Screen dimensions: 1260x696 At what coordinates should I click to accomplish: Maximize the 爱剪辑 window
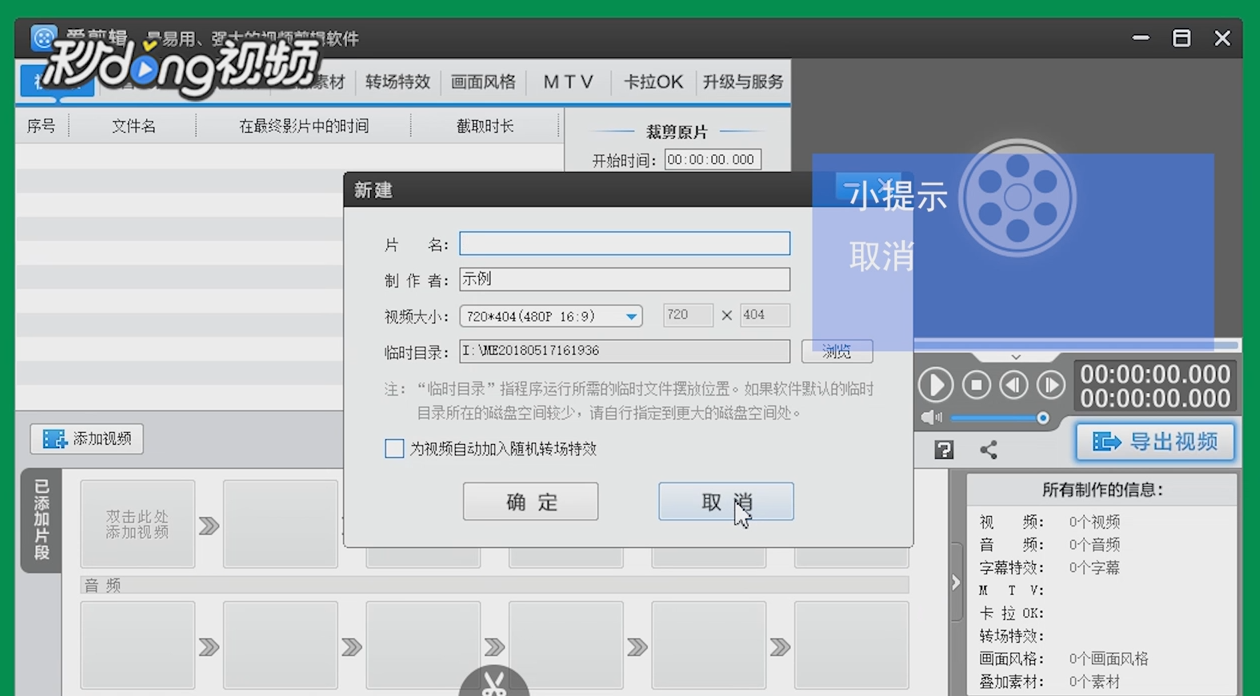pos(1182,39)
